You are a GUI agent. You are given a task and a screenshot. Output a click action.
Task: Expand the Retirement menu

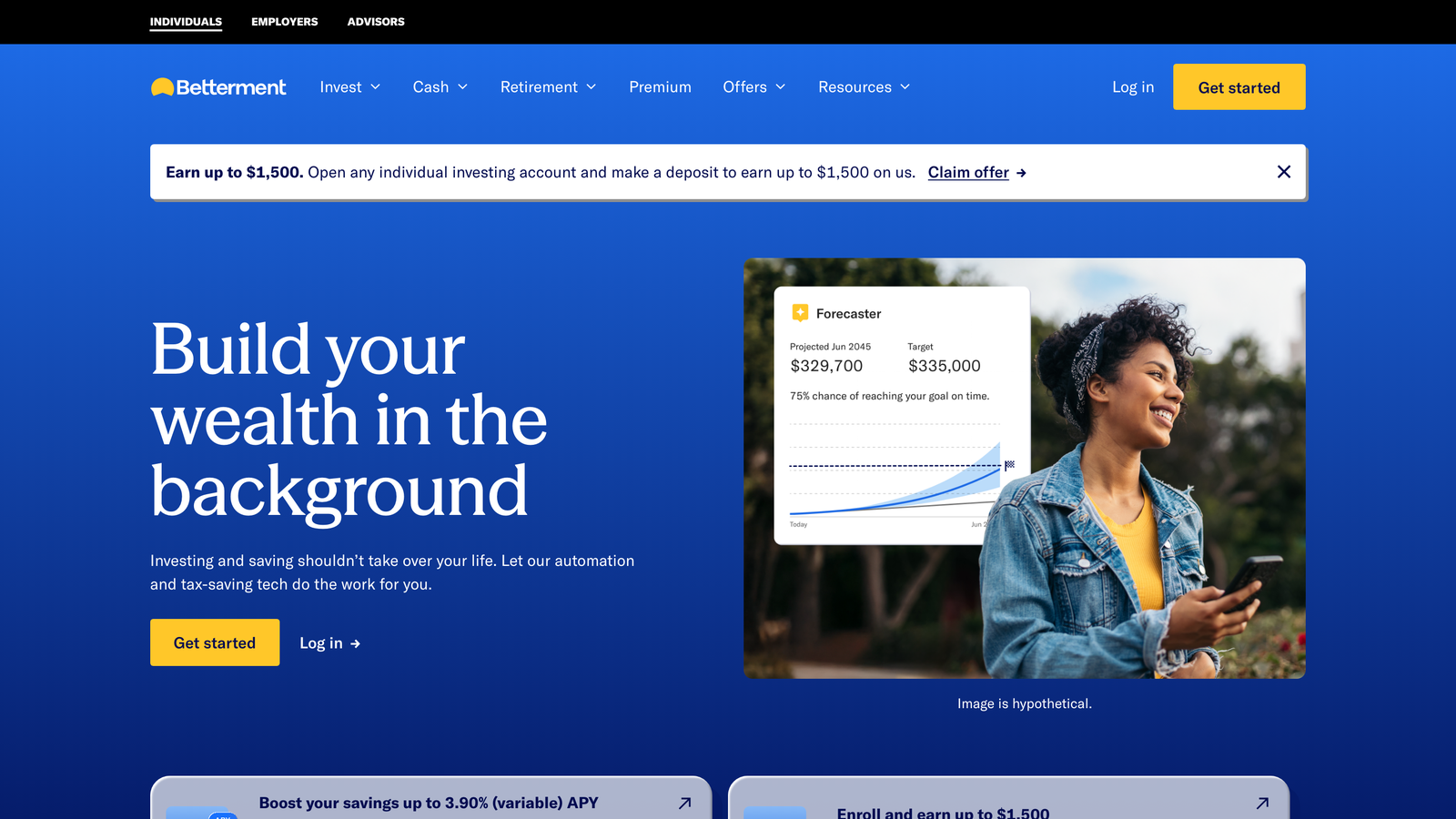[548, 87]
